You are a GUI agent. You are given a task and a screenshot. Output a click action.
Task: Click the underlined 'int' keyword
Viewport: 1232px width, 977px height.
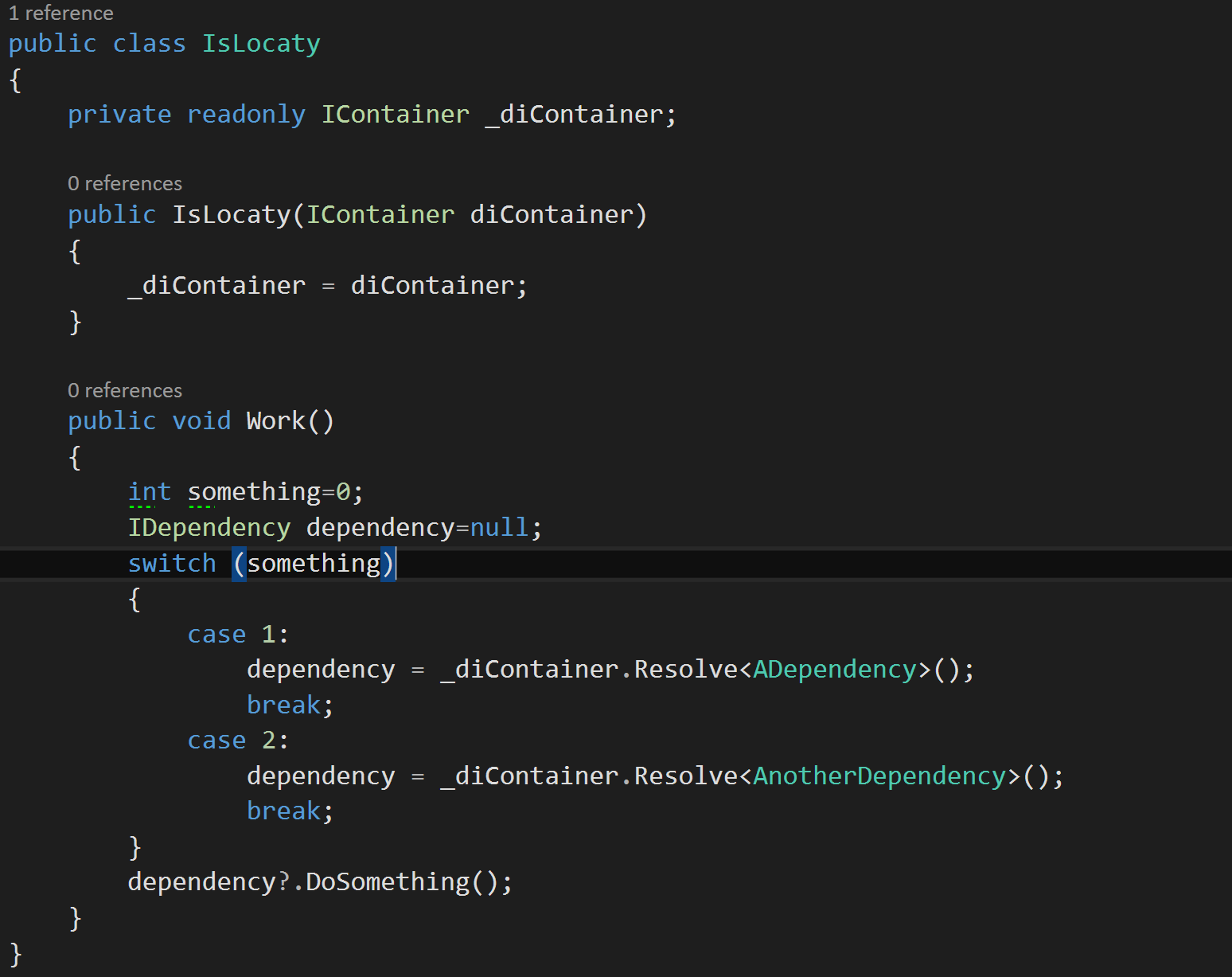(x=150, y=492)
